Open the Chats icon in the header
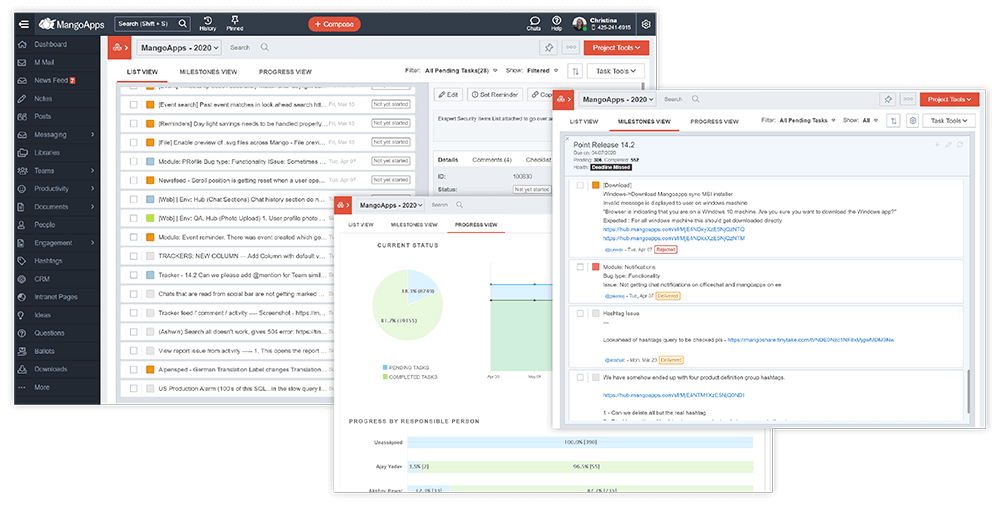 coord(534,24)
